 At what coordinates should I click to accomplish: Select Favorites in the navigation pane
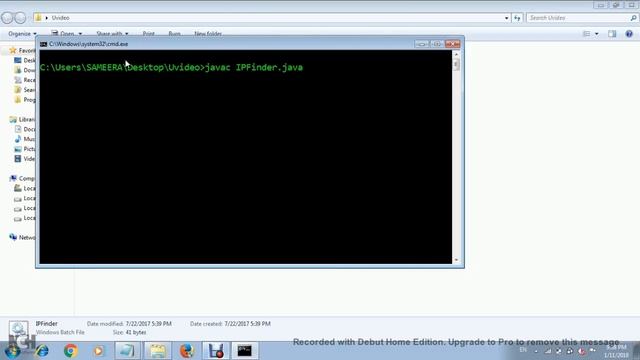click(x=22, y=51)
